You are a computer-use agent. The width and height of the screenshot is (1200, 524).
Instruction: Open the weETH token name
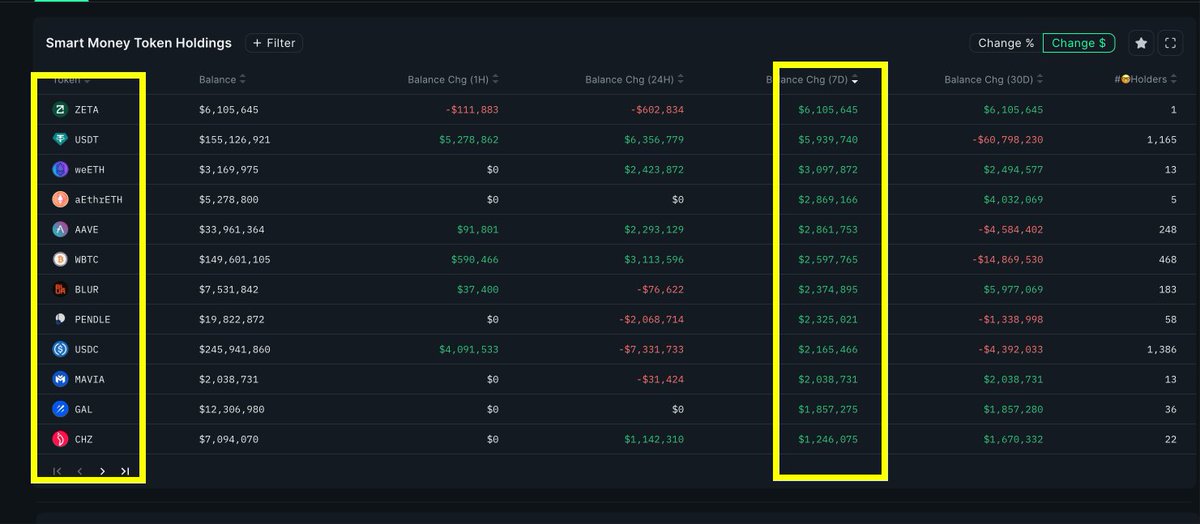(x=90, y=170)
